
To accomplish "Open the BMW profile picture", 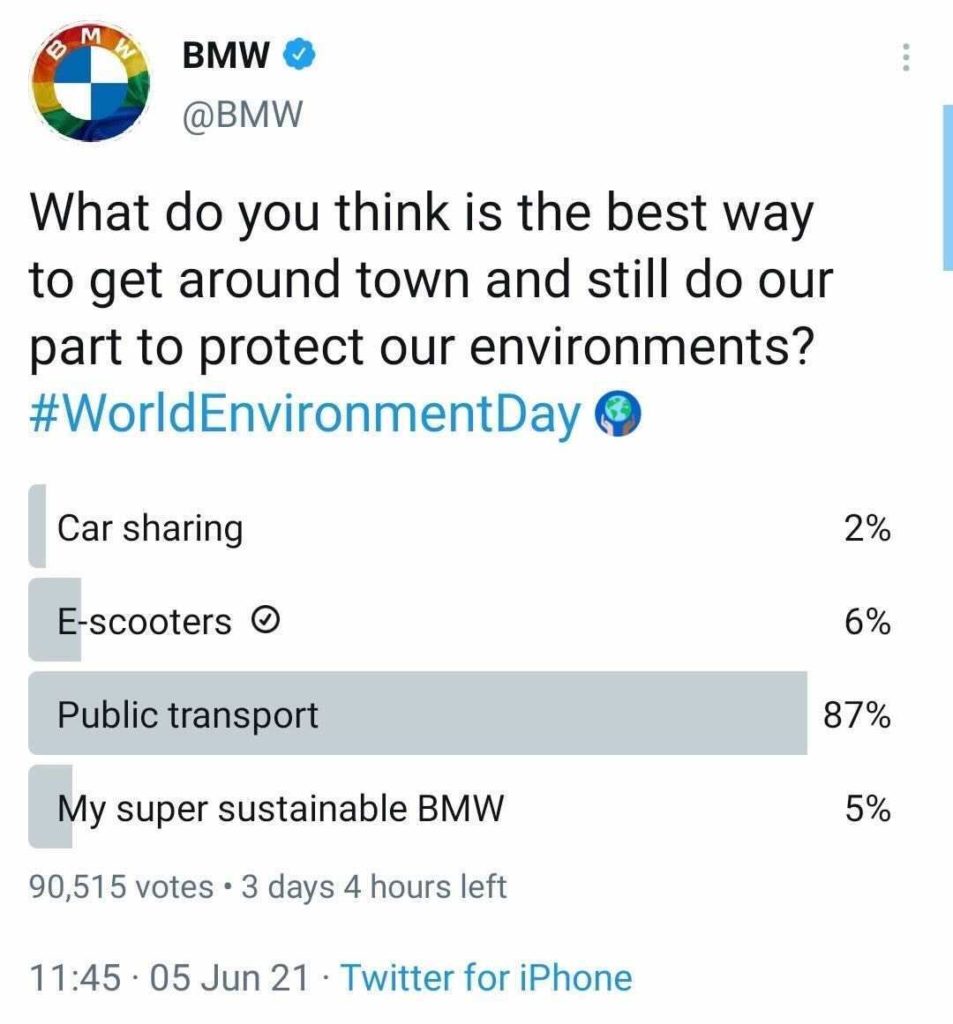I will click(89, 83).
